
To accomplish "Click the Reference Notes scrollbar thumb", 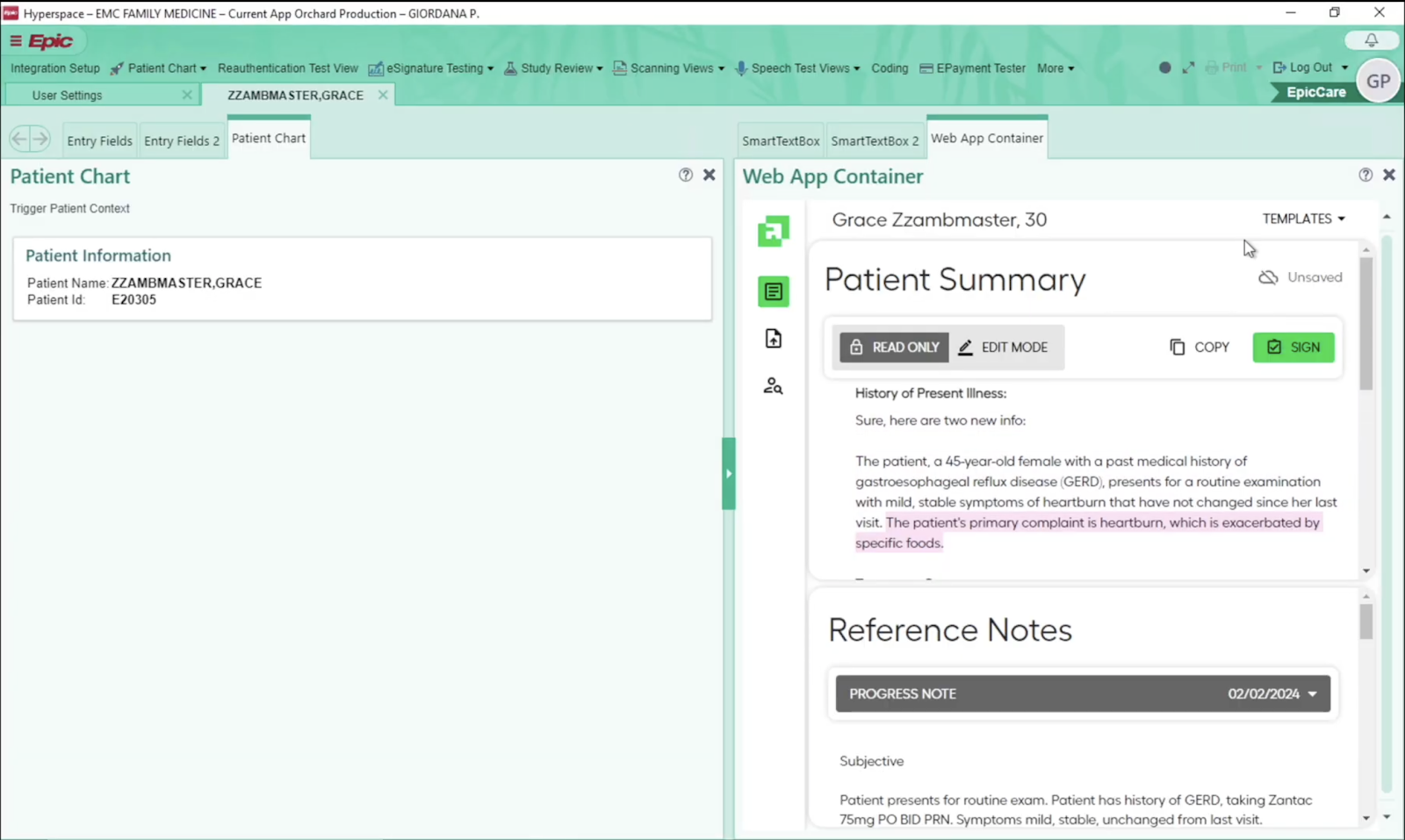I will point(1365,621).
